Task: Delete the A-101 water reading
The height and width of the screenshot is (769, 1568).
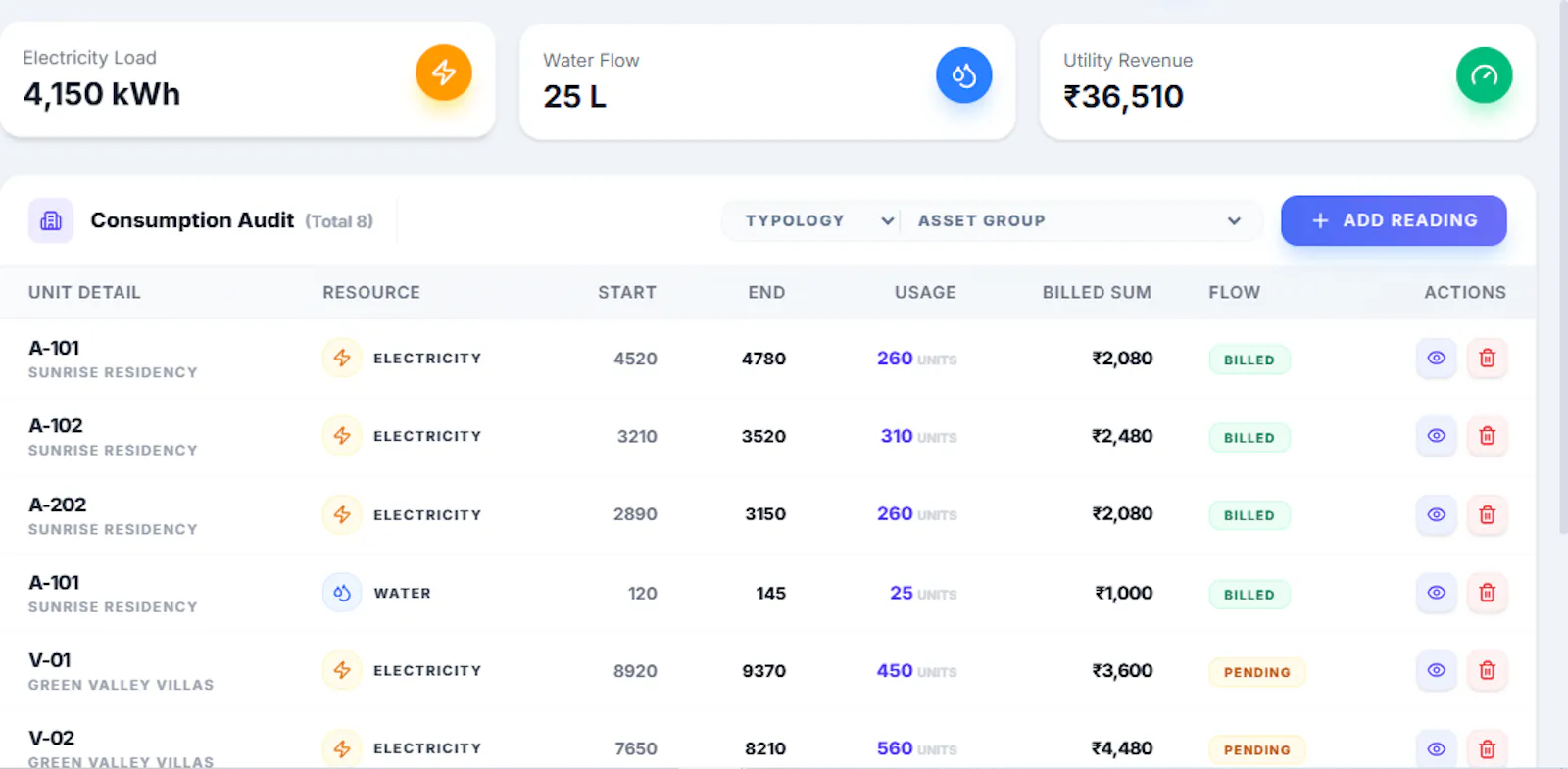Action: (x=1488, y=593)
